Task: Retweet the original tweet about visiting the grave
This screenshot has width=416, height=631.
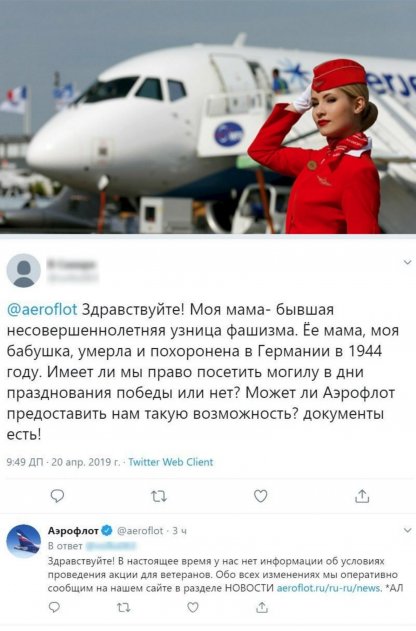Action: pyautogui.click(x=159, y=496)
